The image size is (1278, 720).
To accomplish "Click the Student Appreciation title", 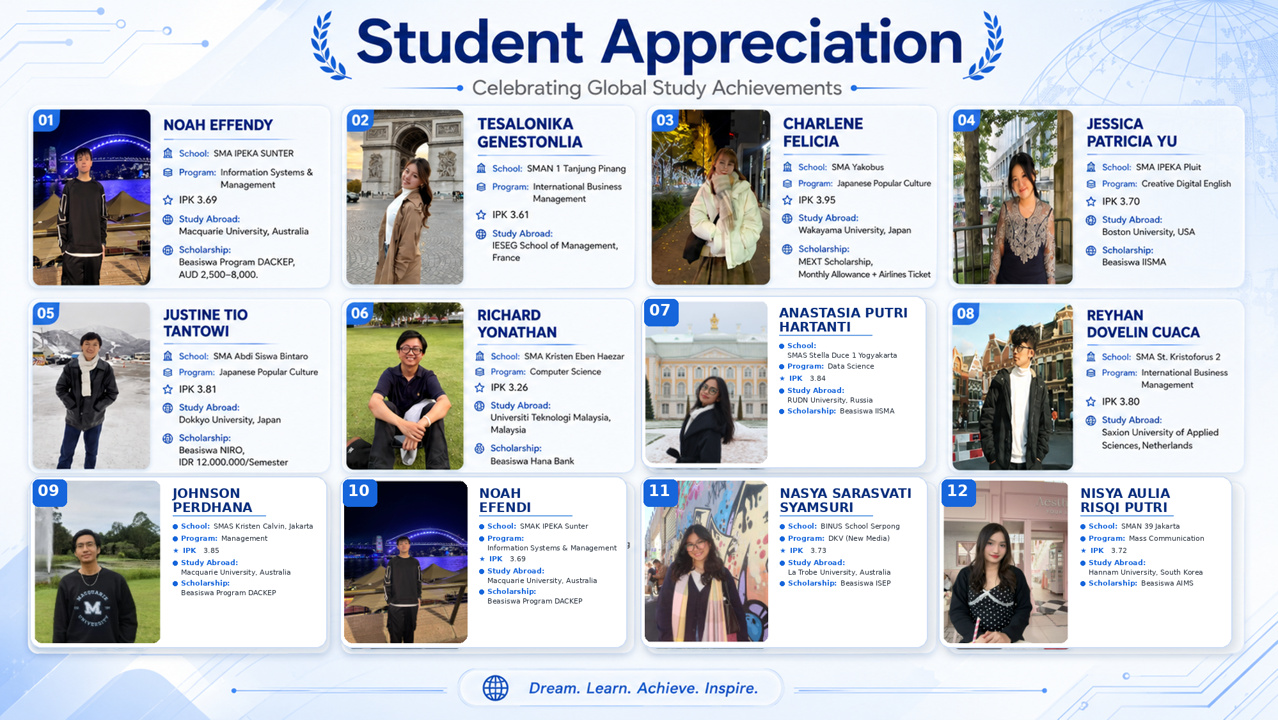I will 659,43.
